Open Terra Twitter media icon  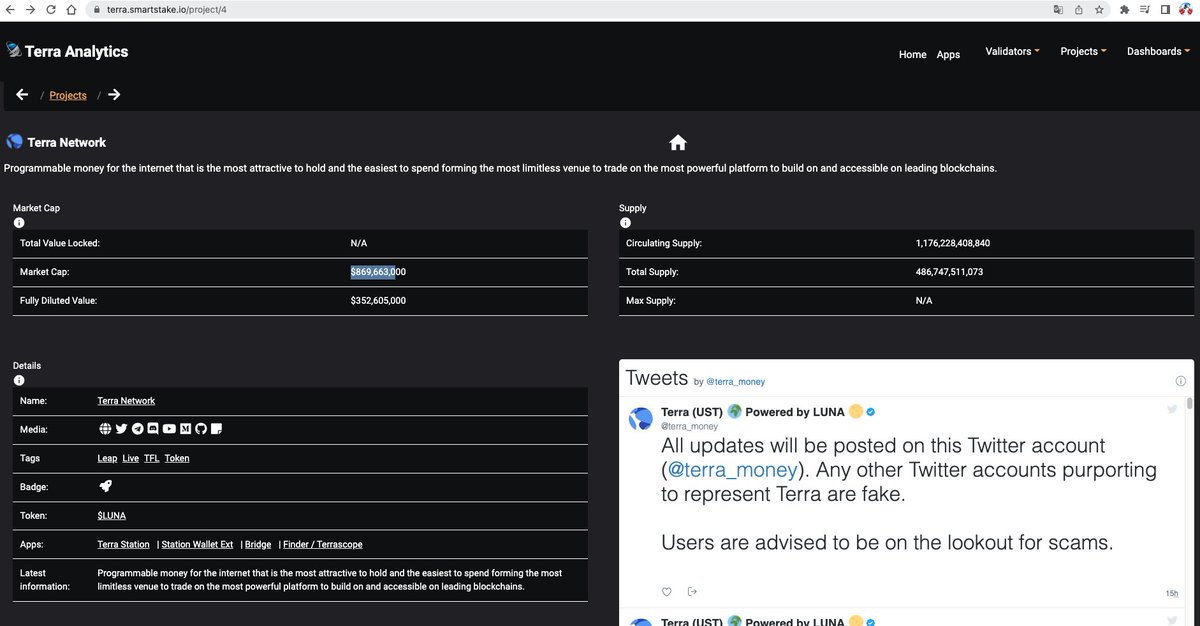click(121, 429)
